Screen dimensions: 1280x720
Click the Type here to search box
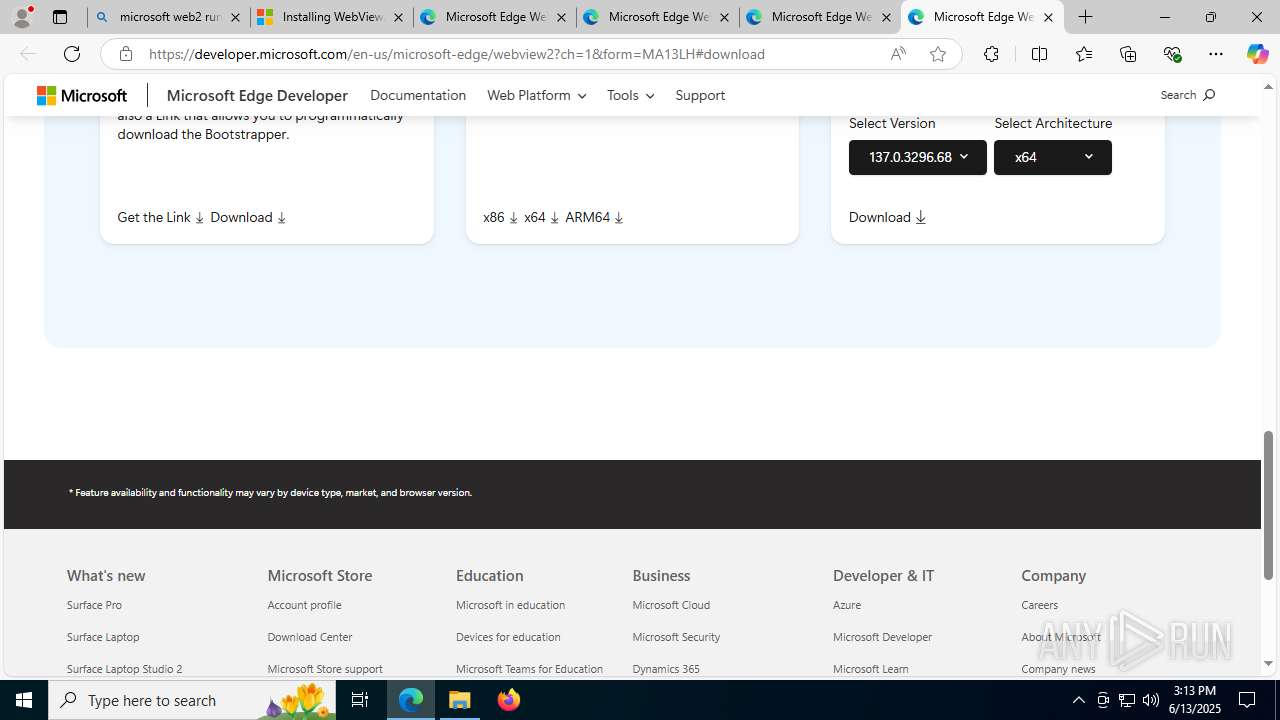192,700
